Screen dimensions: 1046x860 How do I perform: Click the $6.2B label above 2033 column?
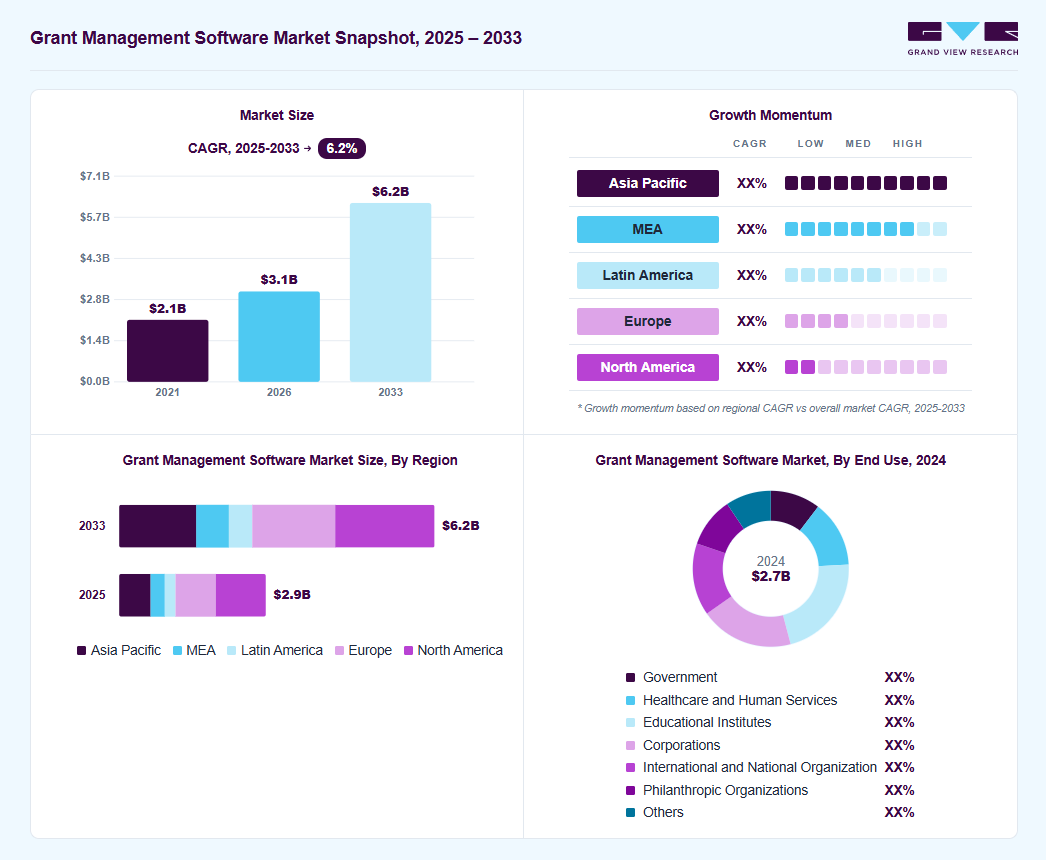coord(390,191)
